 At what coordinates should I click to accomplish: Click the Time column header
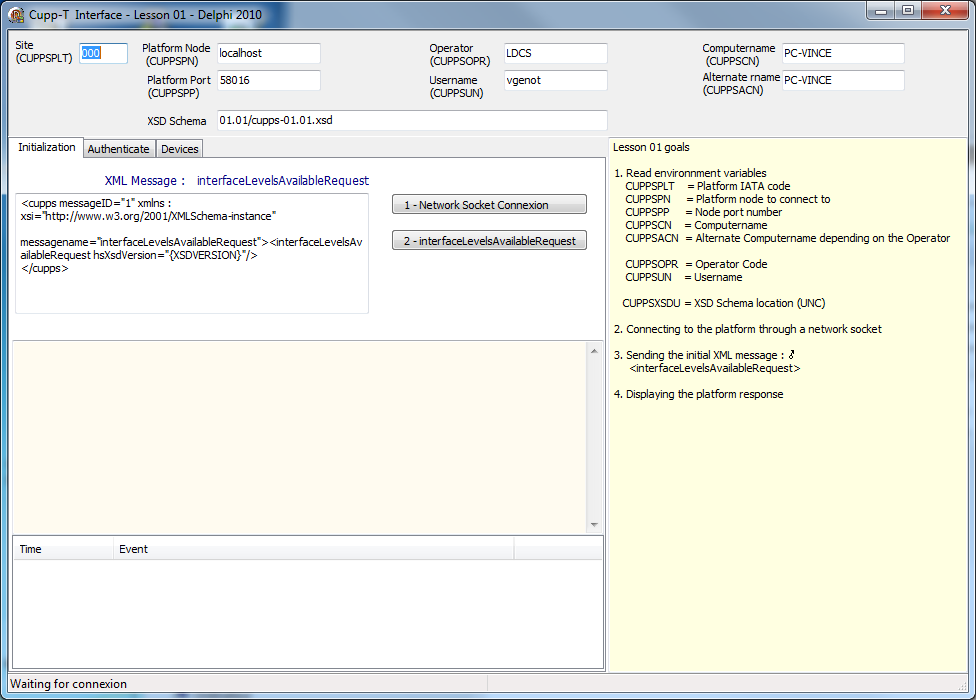click(62, 549)
